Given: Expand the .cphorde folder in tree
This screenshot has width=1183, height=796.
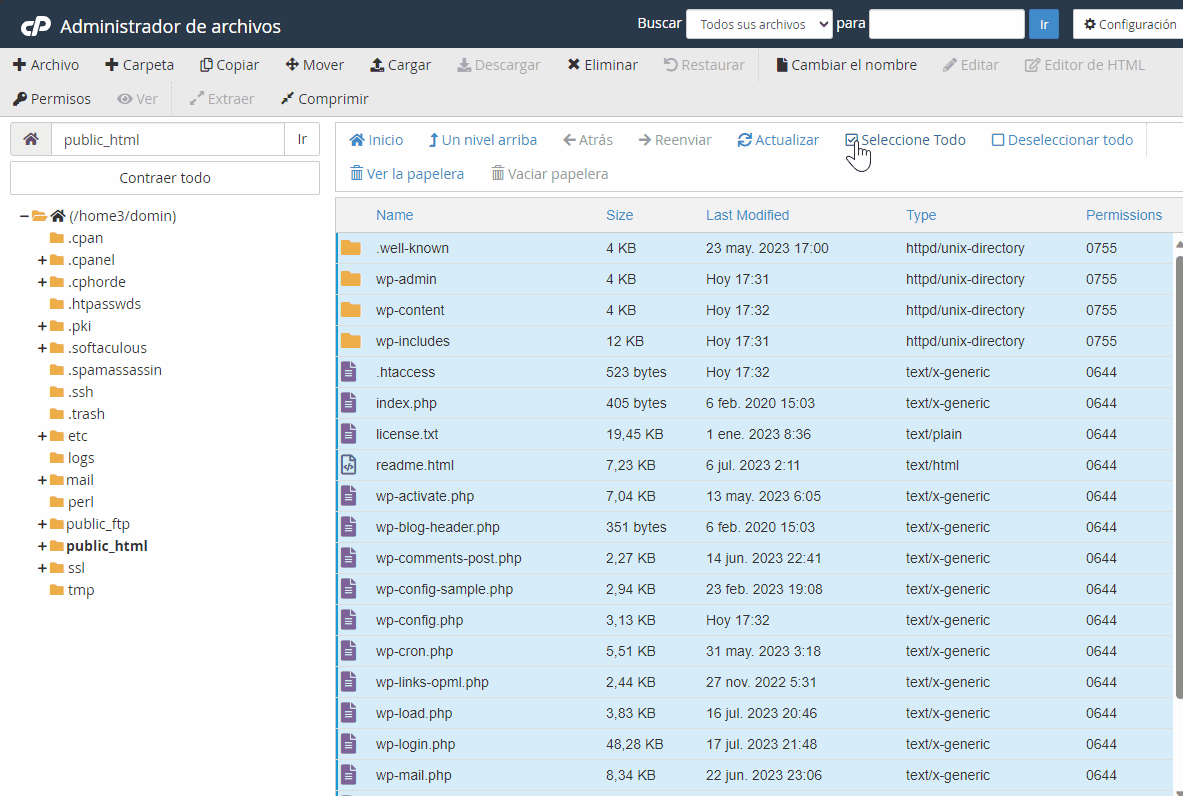Looking at the screenshot, I should pos(42,282).
